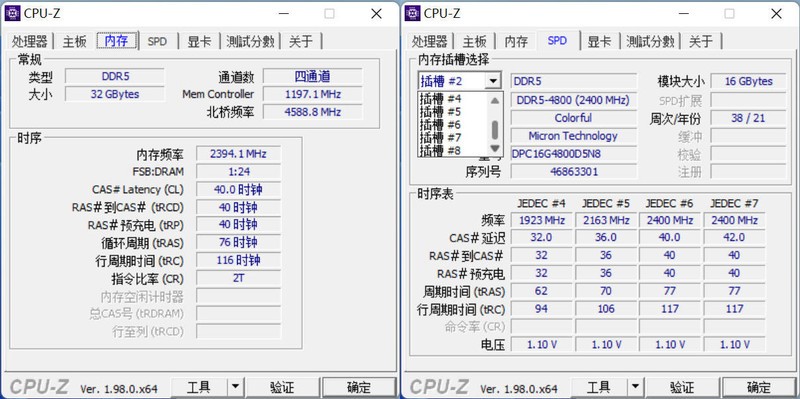Click 内存频率 value 2394.1 MHz
Image resolution: width=800 pixels, height=399 pixels.
(238, 154)
